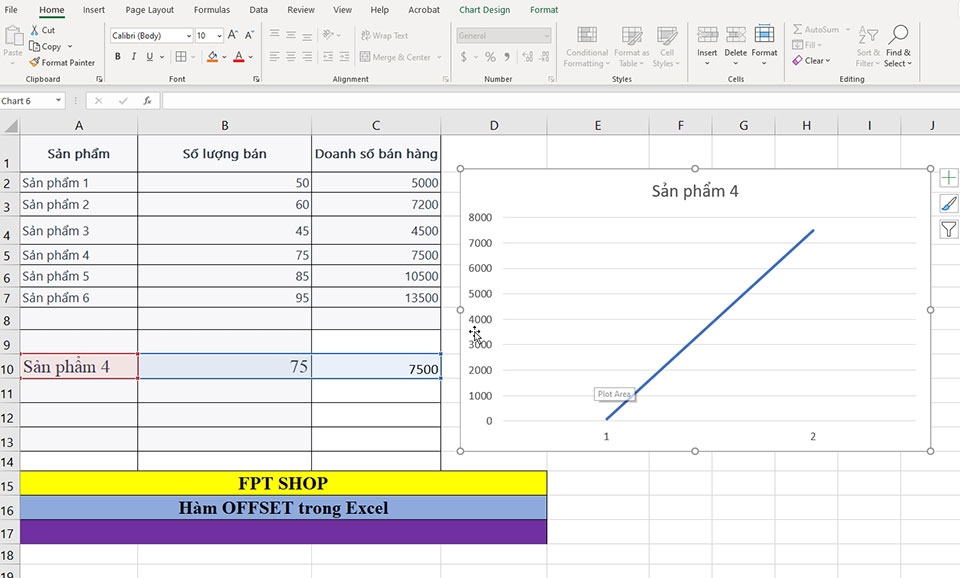The image size is (960, 578).
Task: Click the Insert Function fx button
Action: [x=147, y=101]
